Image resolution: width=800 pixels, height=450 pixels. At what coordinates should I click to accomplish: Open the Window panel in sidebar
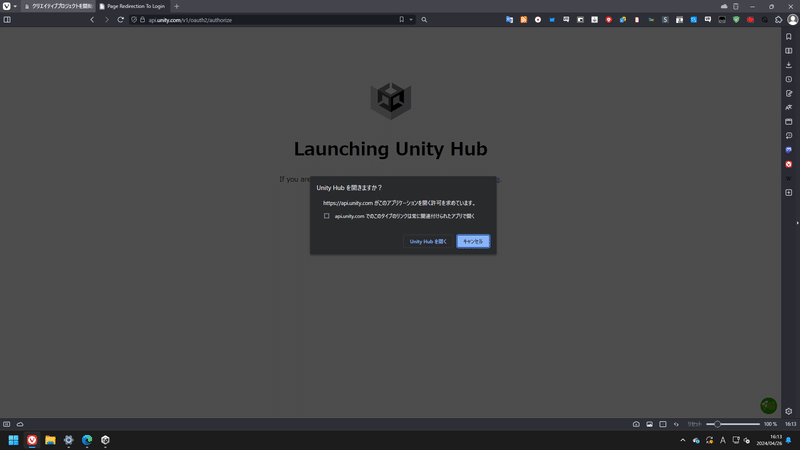point(789,122)
